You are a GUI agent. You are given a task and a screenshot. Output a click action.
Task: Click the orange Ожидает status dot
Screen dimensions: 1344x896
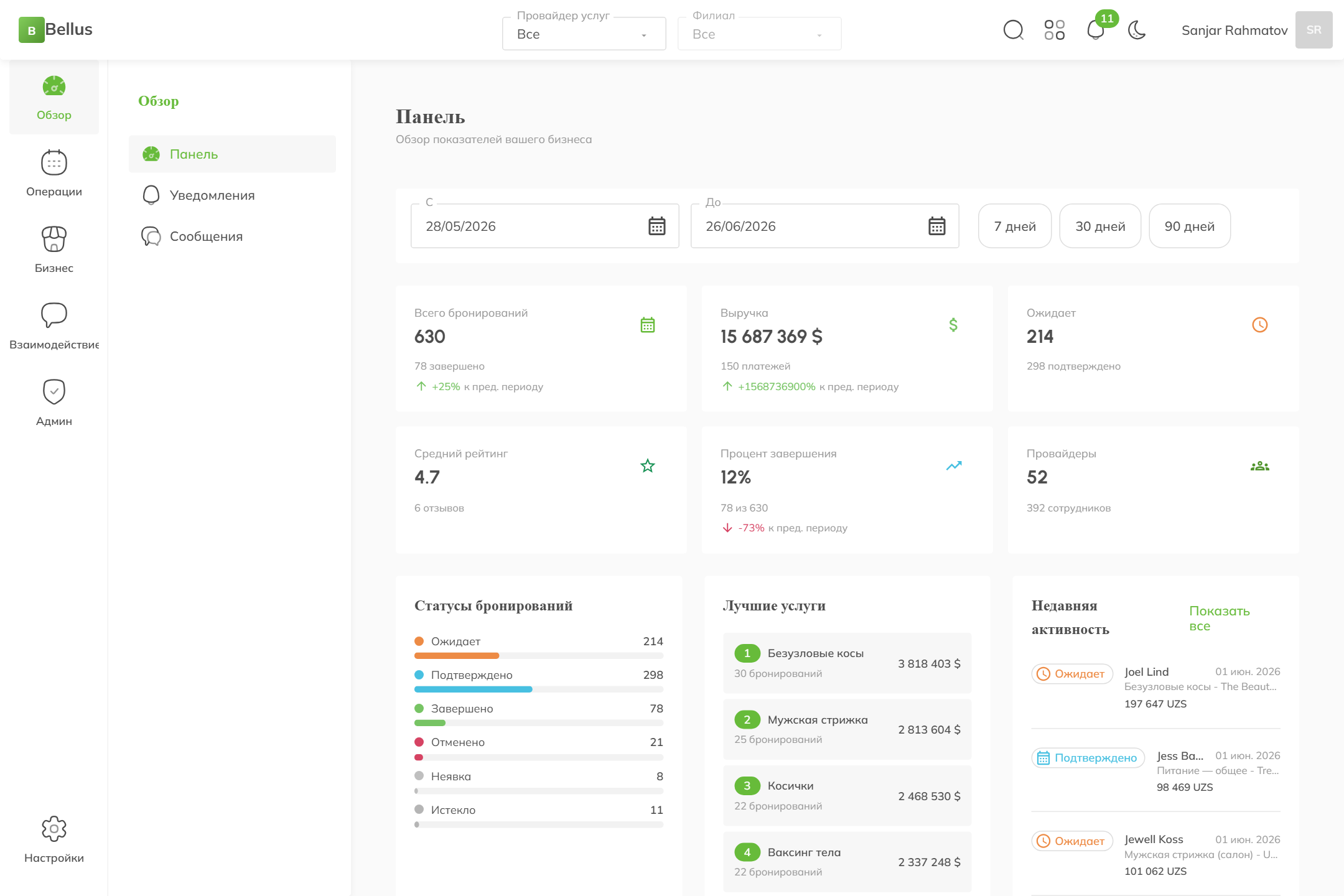click(x=419, y=641)
